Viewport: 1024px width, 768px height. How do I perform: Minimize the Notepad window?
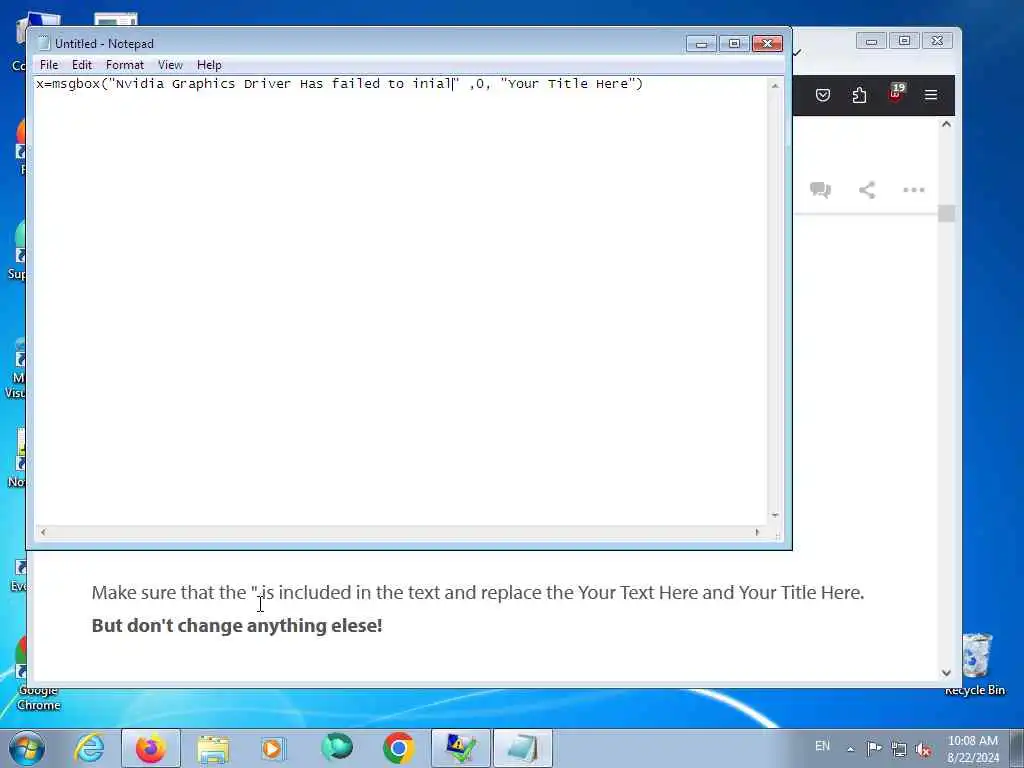pyautogui.click(x=701, y=44)
